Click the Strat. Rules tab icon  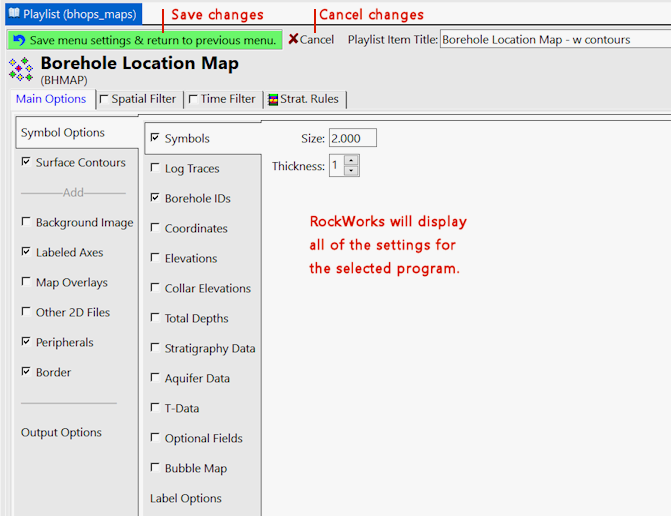tap(273, 99)
